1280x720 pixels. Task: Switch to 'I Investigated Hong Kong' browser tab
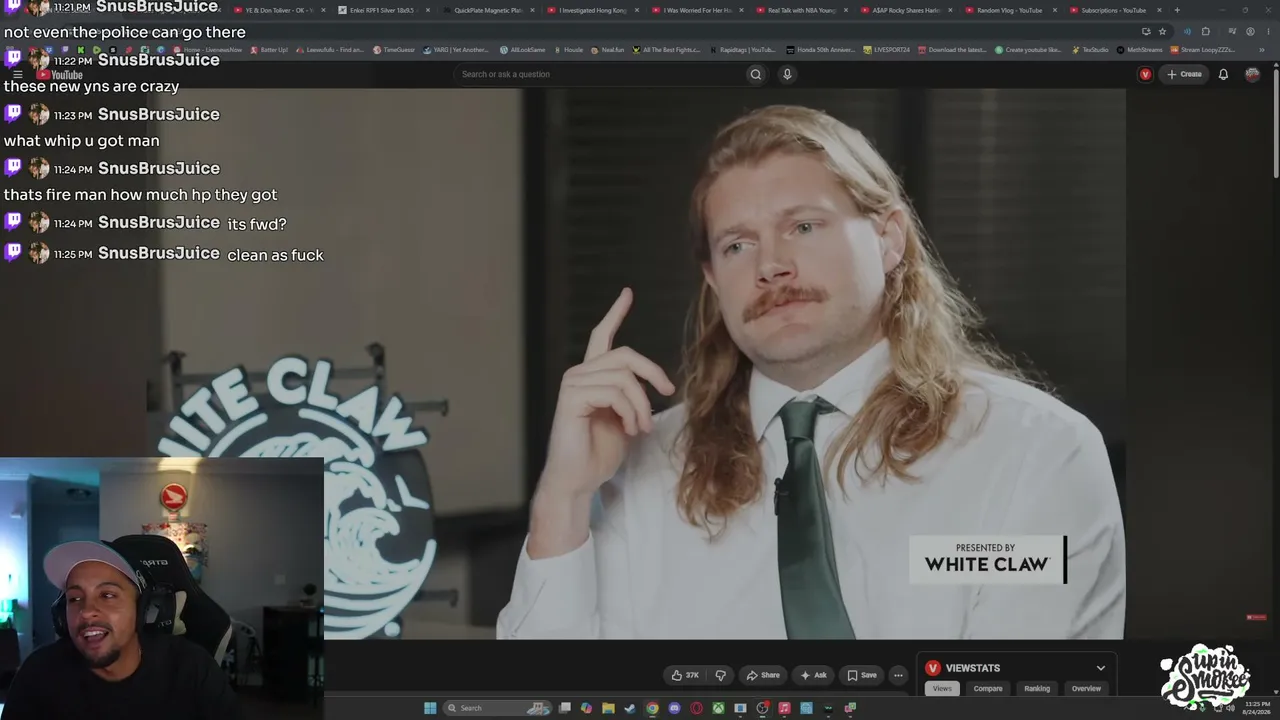(x=592, y=10)
